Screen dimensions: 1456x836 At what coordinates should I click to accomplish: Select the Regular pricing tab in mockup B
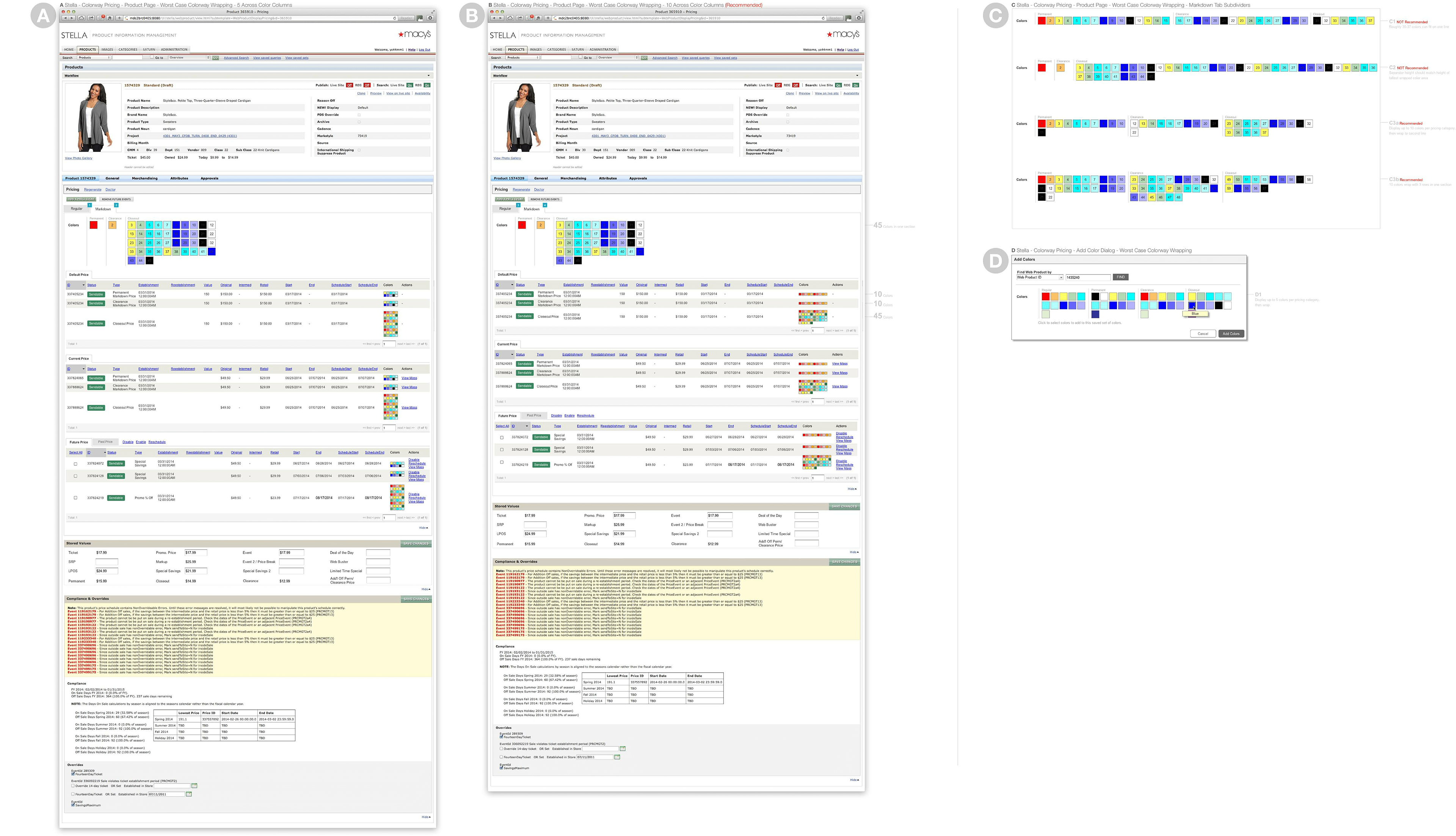coord(505,209)
